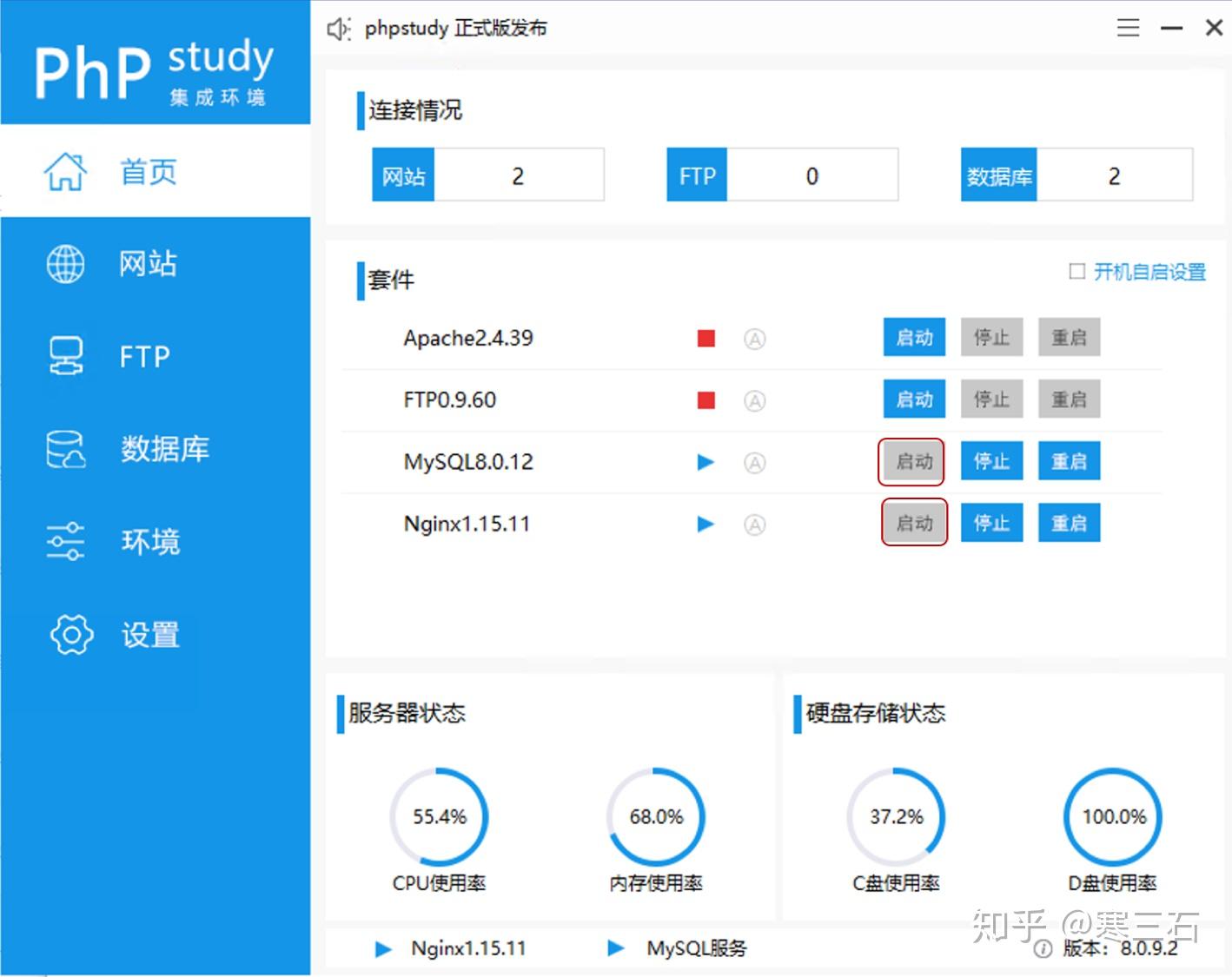Click the 网站 counter showing 2
Screen dimensions: 1232x977
click(x=518, y=175)
